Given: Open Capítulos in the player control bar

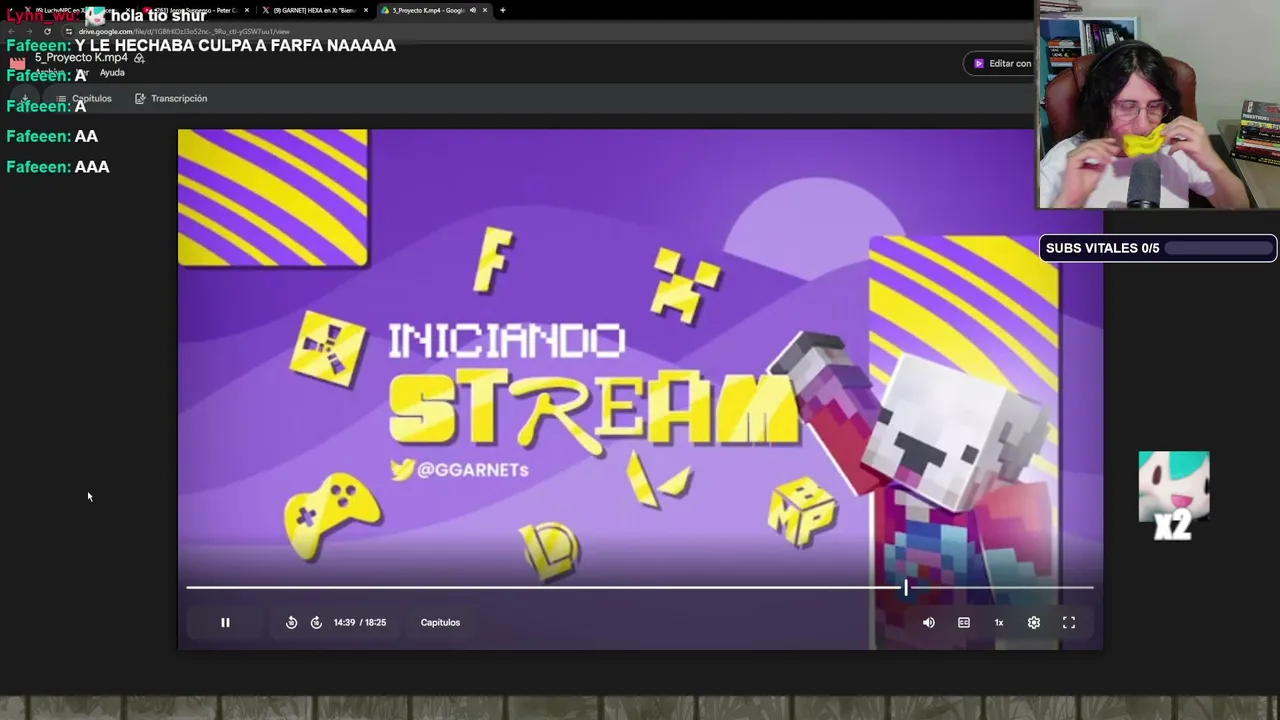Looking at the screenshot, I should coord(440,622).
